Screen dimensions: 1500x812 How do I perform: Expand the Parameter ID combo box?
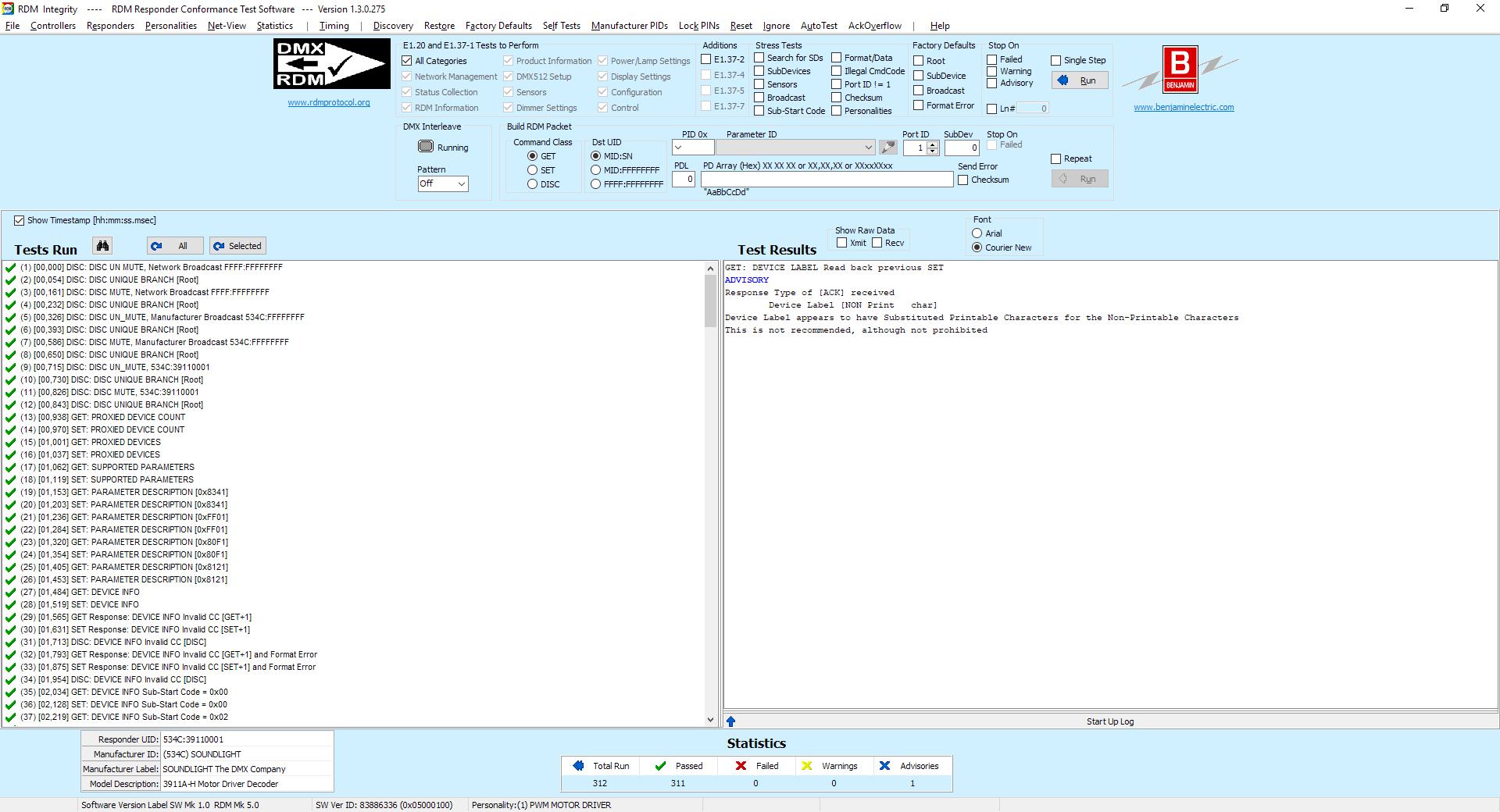tap(868, 148)
